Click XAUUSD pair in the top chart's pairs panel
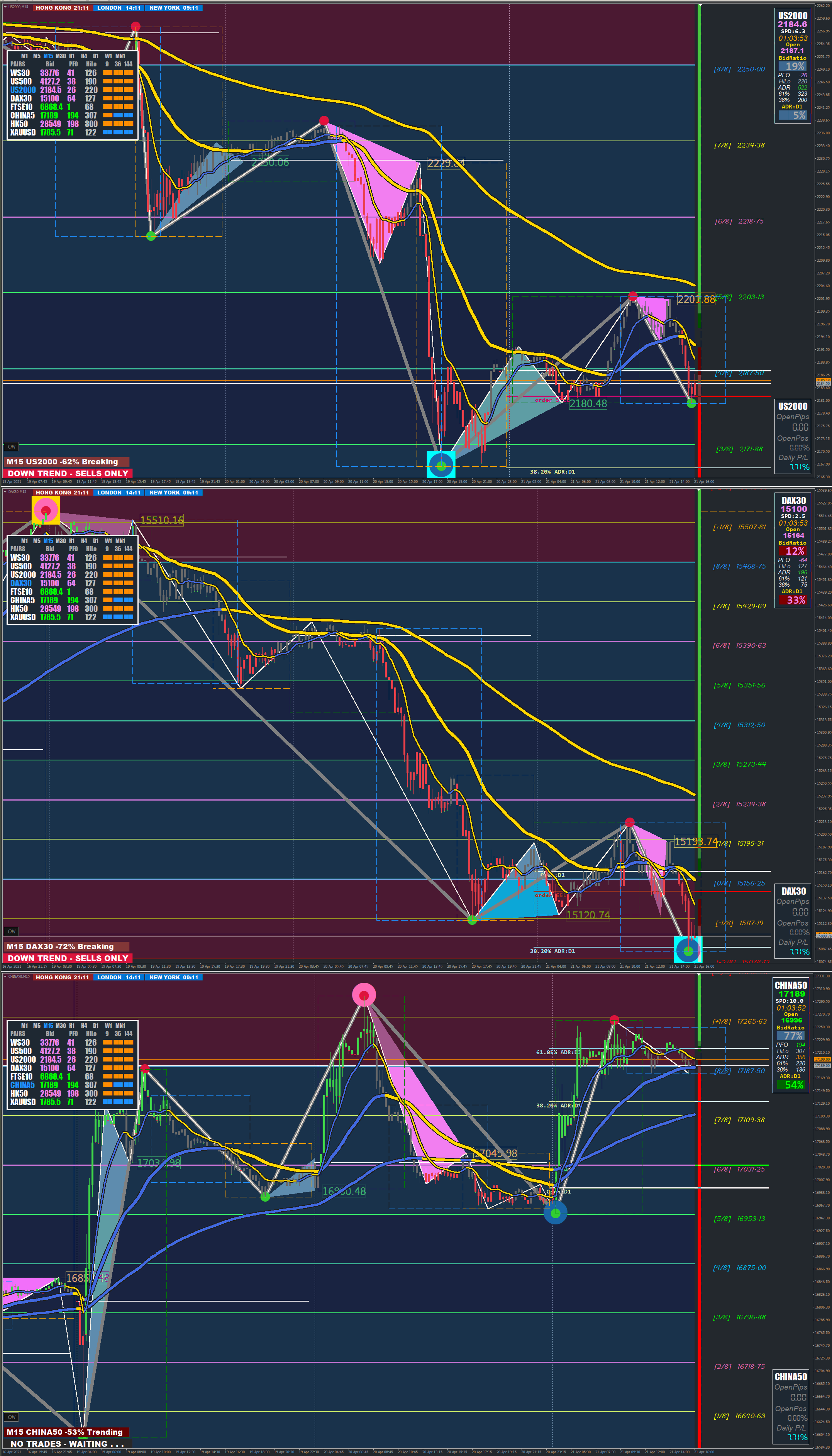 click(x=23, y=132)
